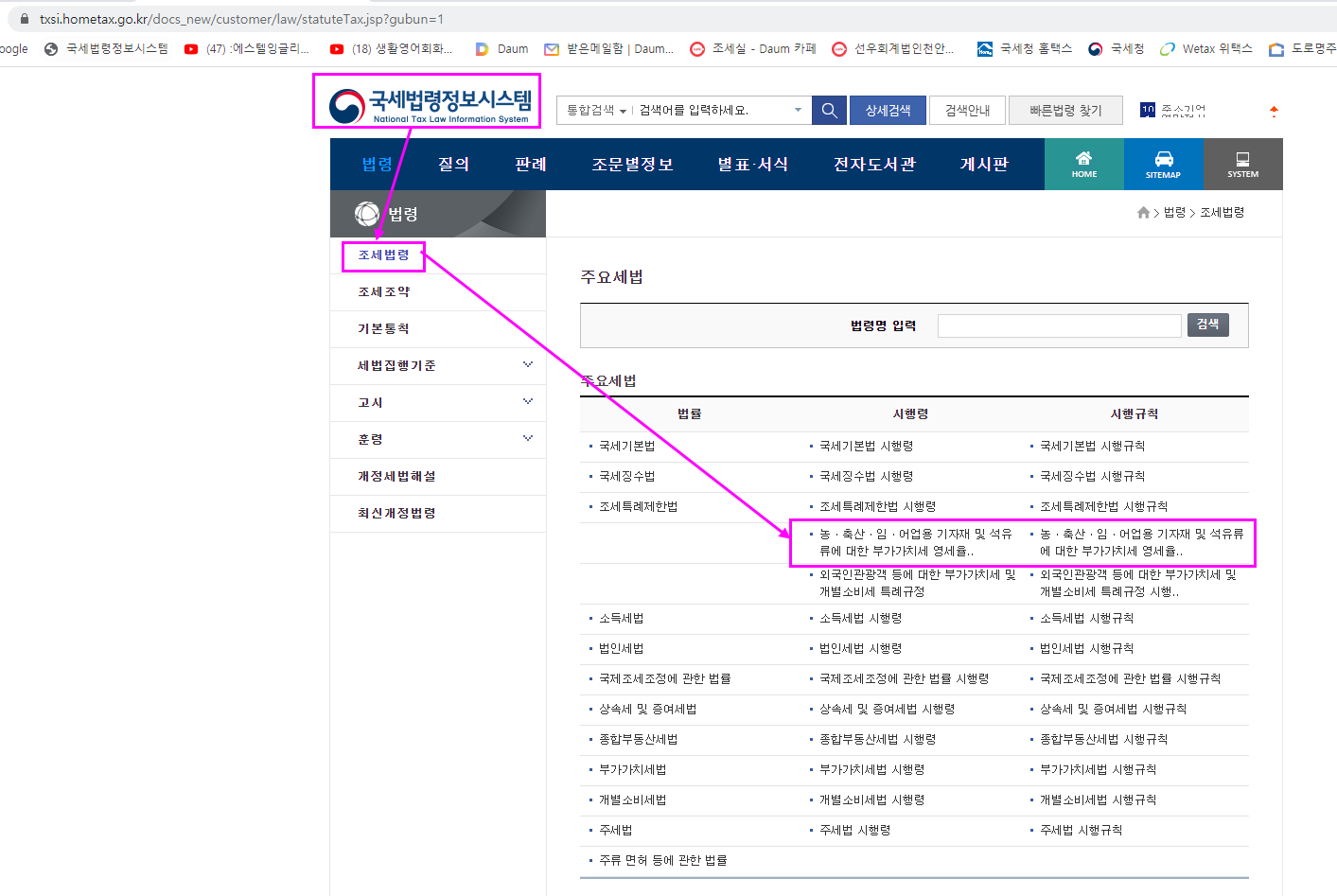Screen dimensions: 1337x896
Task: Focus the 법령명 입력 text field
Action: tap(1059, 325)
